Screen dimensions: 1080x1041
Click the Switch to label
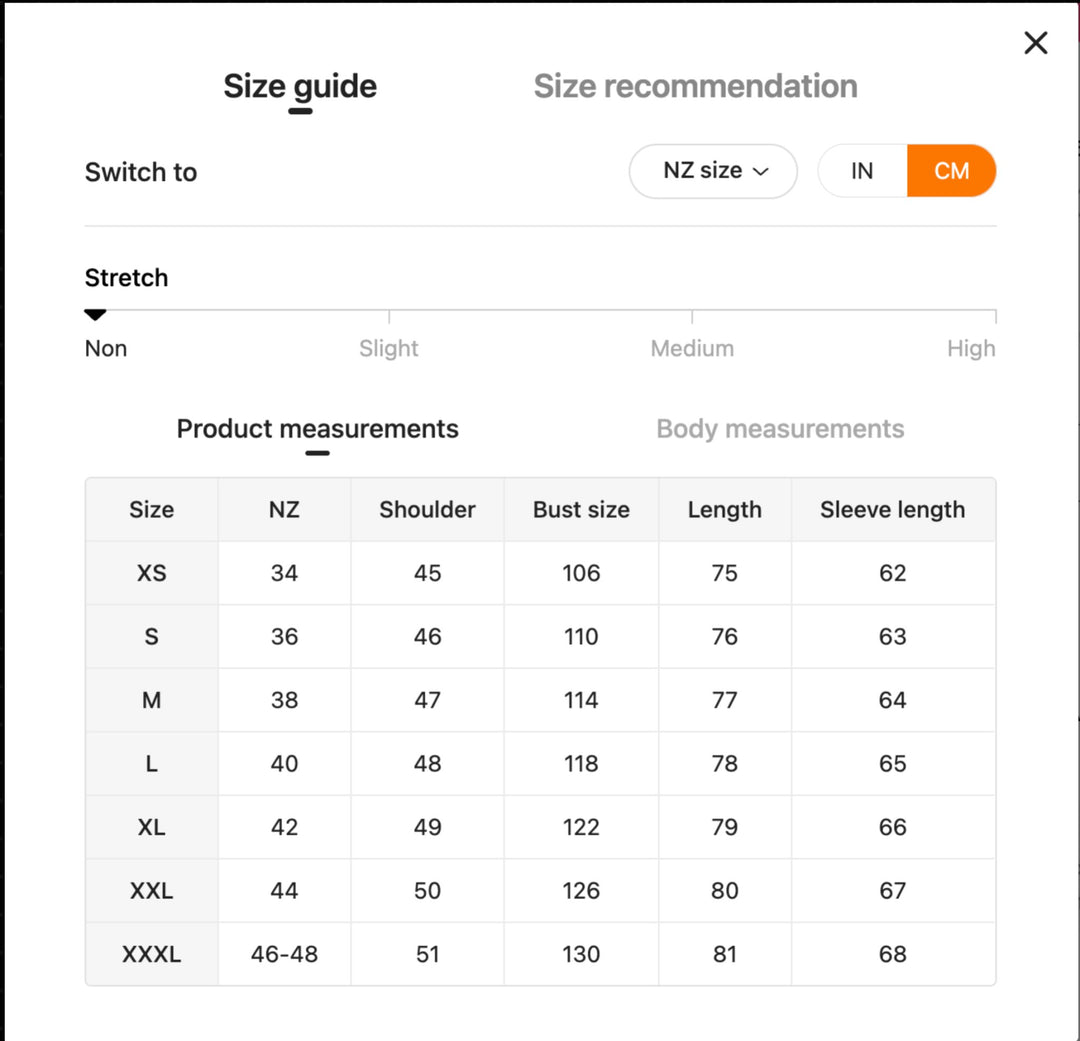141,171
